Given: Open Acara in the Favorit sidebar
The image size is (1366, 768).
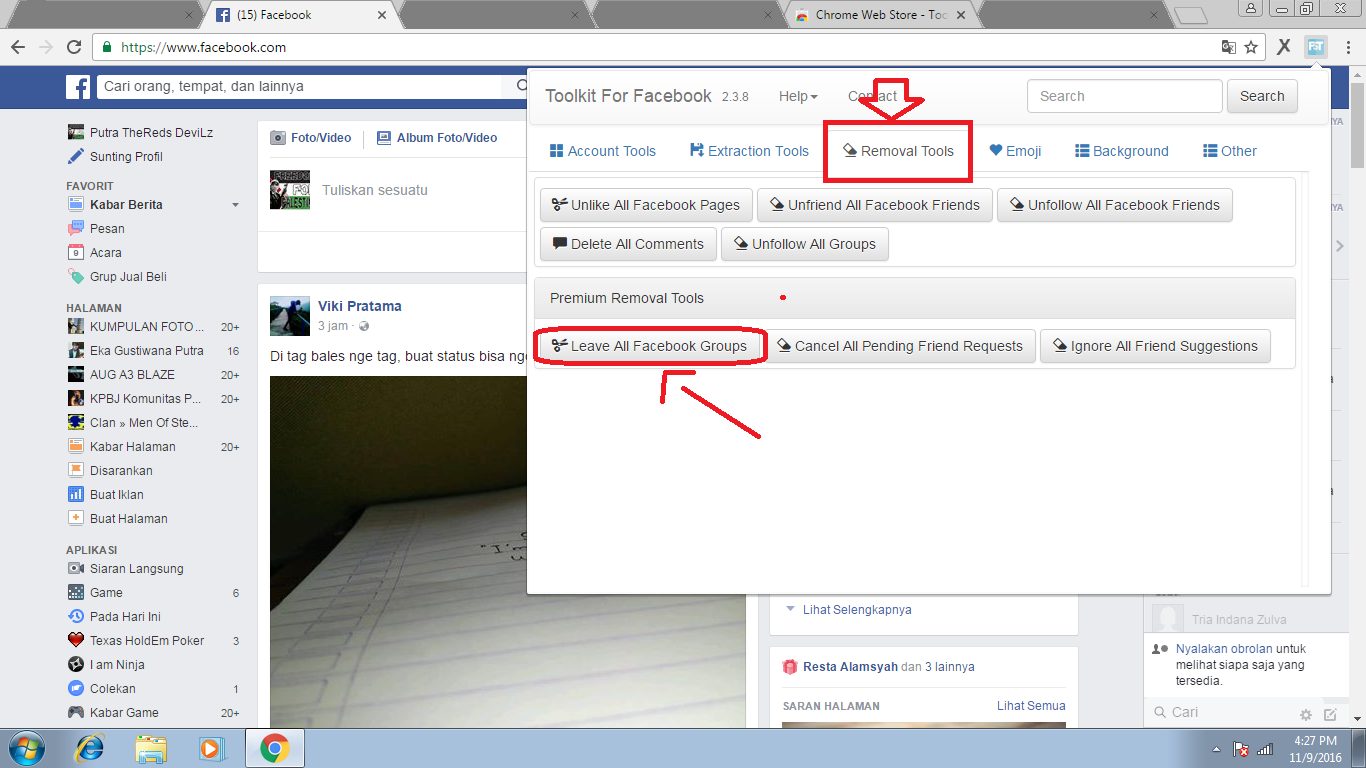Looking at the screenshot, I should pos(105,252).
